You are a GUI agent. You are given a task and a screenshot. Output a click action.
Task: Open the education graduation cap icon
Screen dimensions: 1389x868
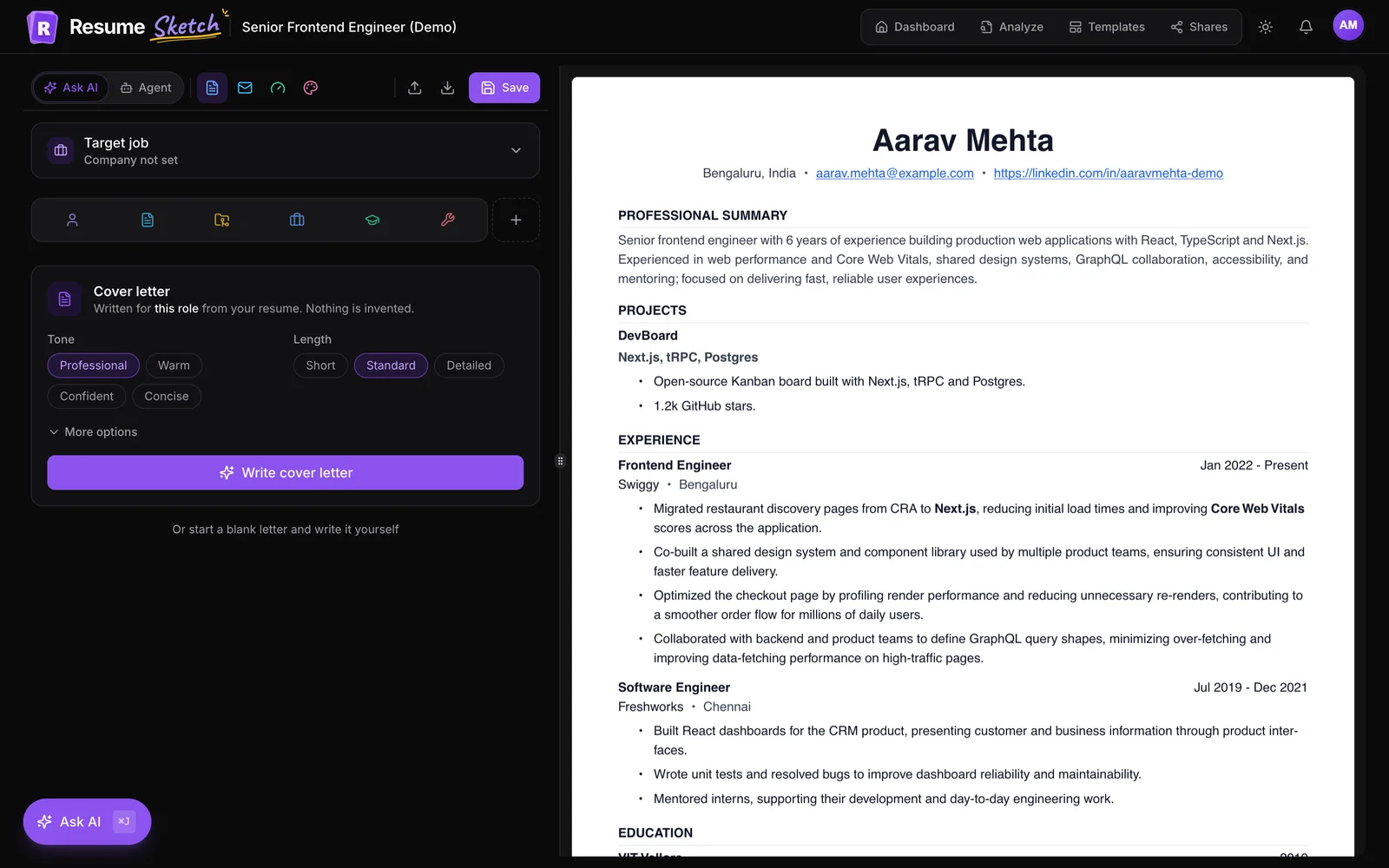point(372,220)
